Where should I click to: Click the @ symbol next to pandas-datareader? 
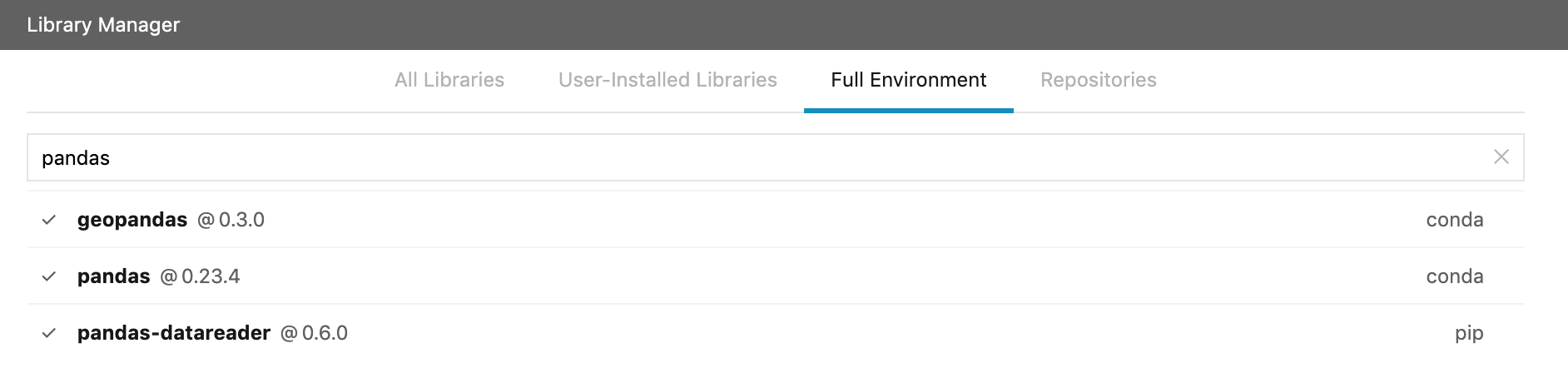click(x=289, y=333)
